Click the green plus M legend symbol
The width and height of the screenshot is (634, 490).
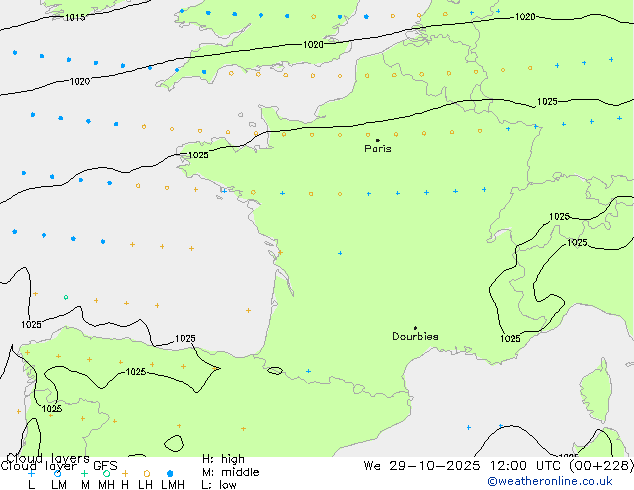[84, 473]
